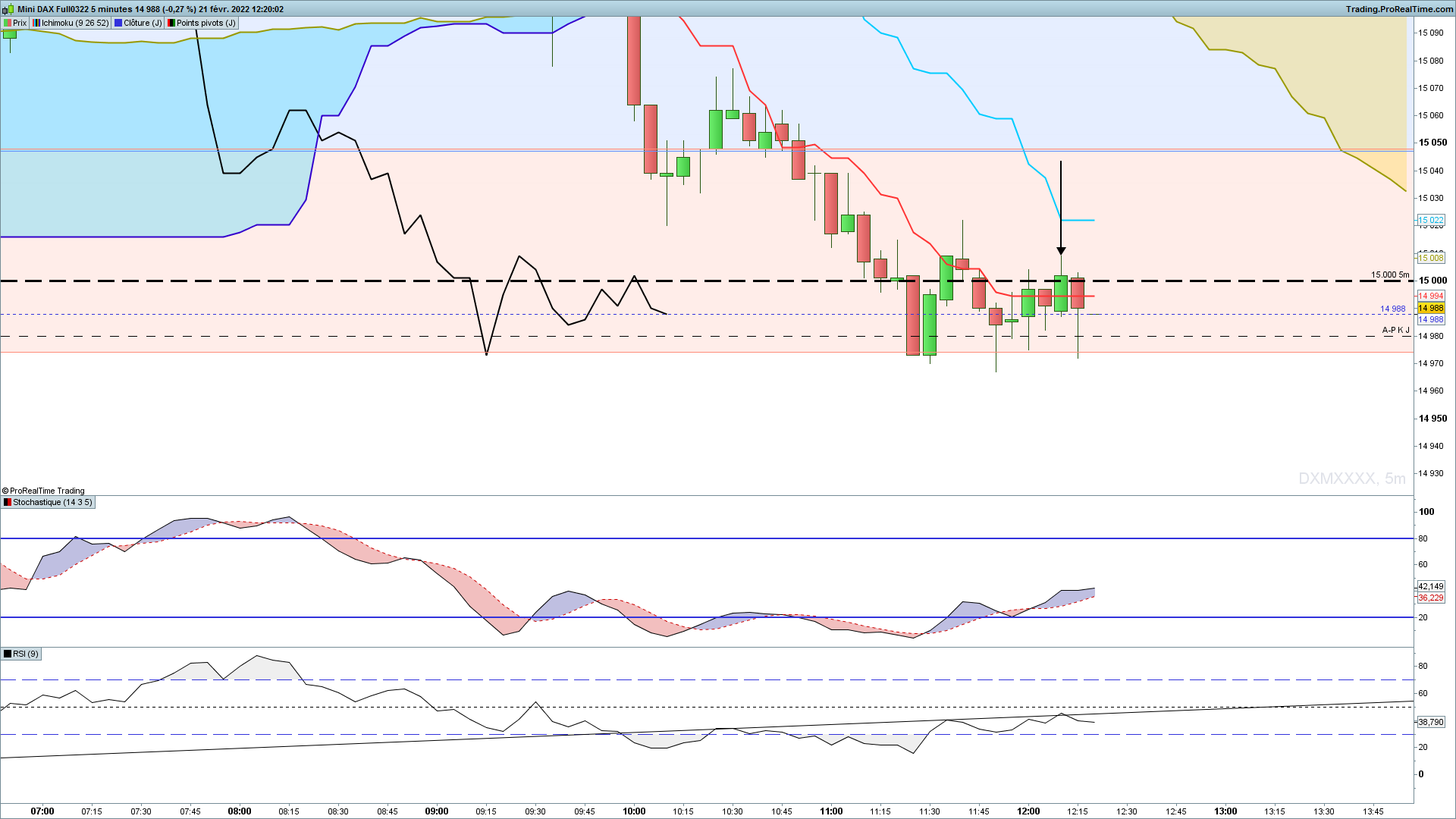Open the Points pivots (J) indicator label
The width and height of the screenshot is (1456, 819).
coord(202,23)
